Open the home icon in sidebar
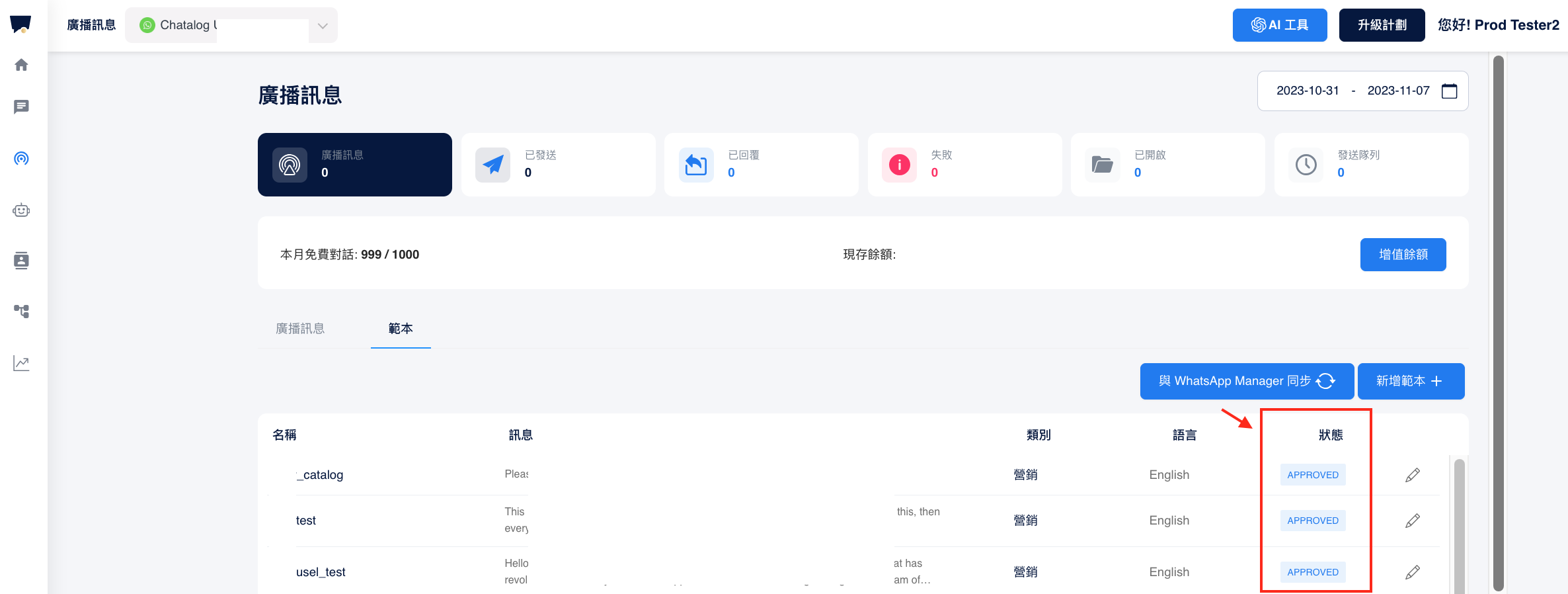 point(21,65)
